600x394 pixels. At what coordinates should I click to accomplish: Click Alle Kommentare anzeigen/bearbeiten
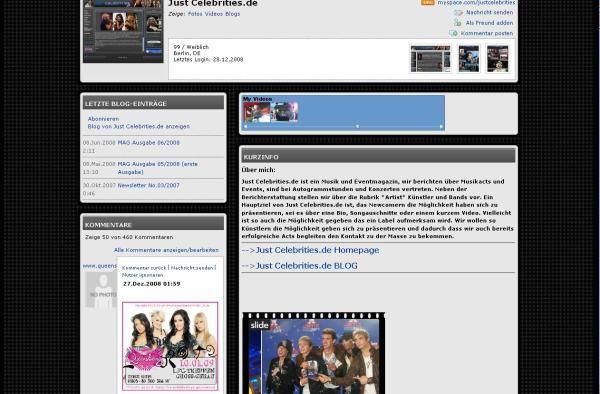(x=166, y=250)
